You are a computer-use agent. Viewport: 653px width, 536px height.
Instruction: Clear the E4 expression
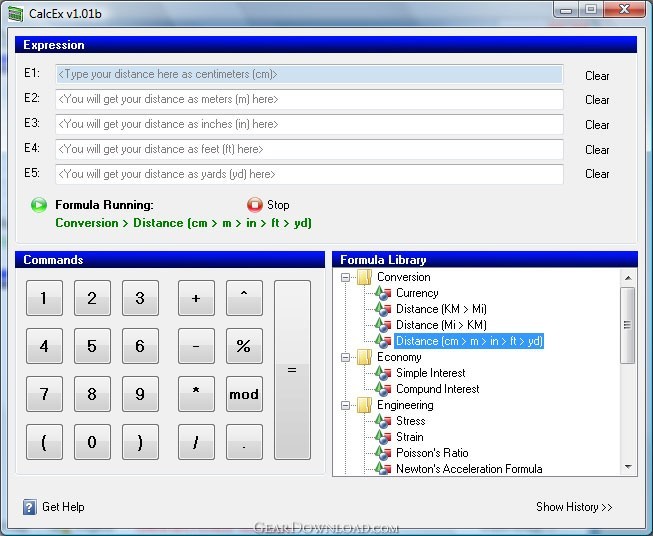[x=597, y=150]
